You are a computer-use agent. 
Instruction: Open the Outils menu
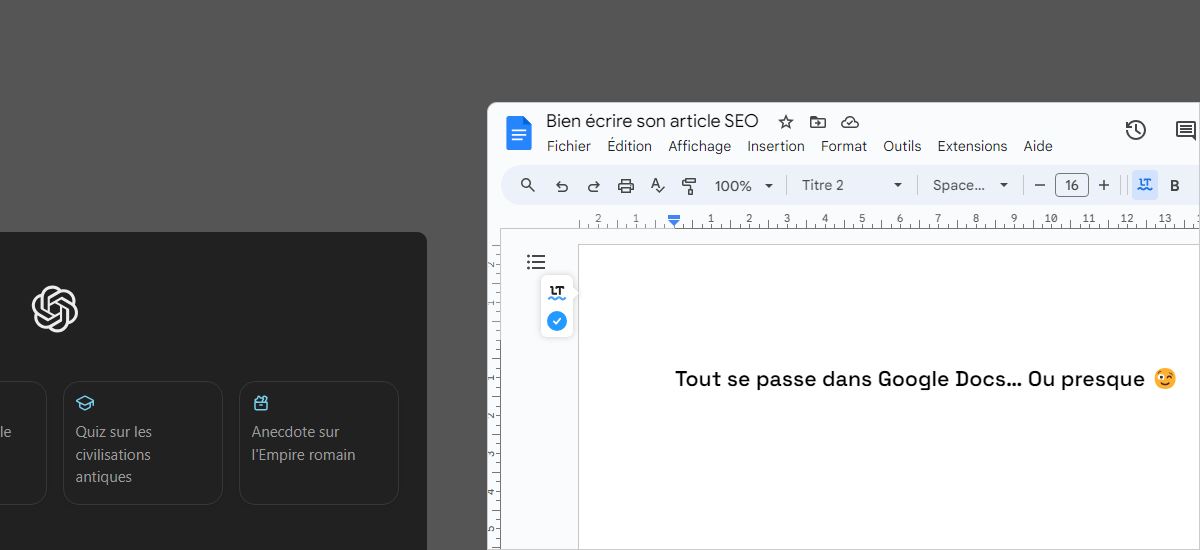(902, 146)
